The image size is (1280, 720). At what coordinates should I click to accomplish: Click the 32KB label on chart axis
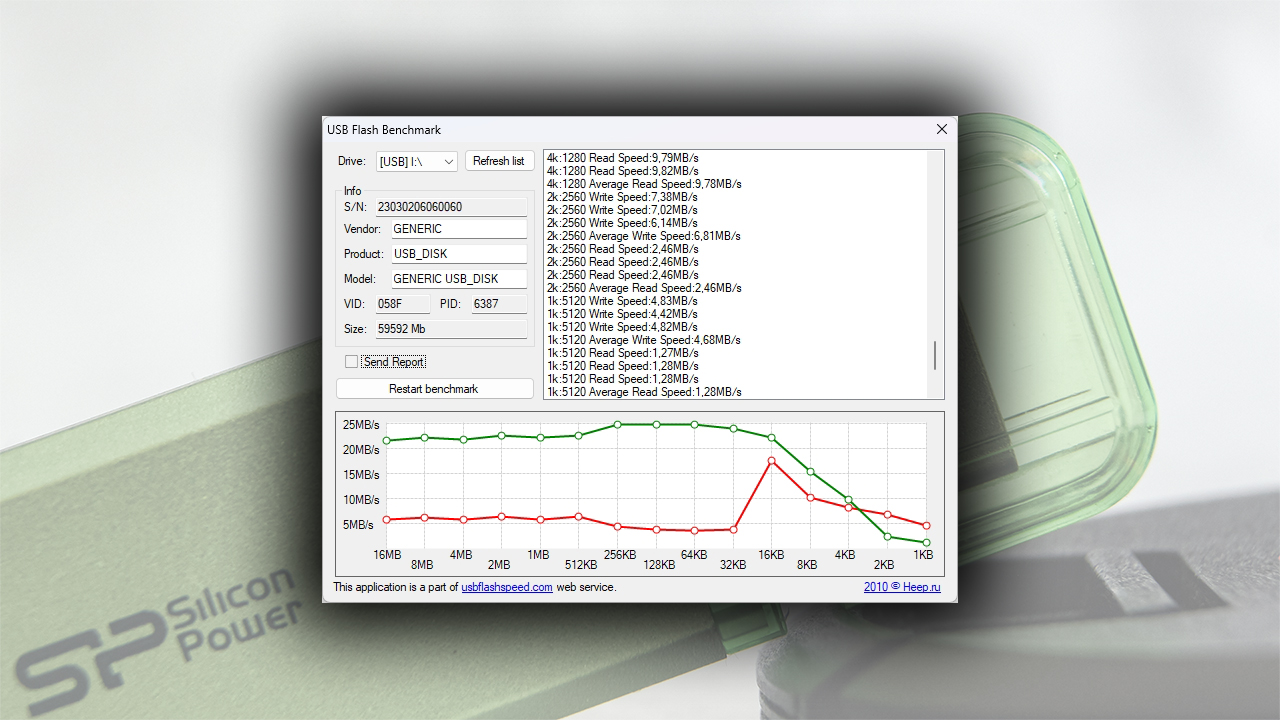[733, 565]
